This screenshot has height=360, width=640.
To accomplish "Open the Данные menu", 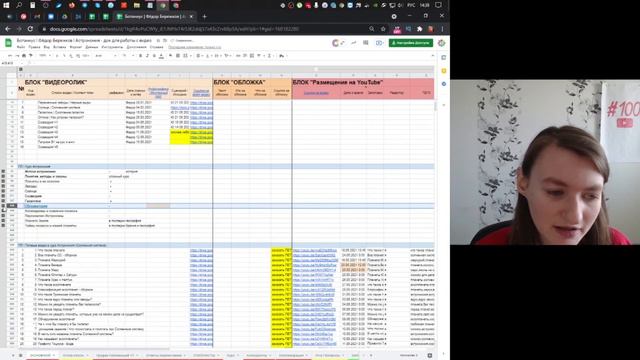I will point(91,47).
